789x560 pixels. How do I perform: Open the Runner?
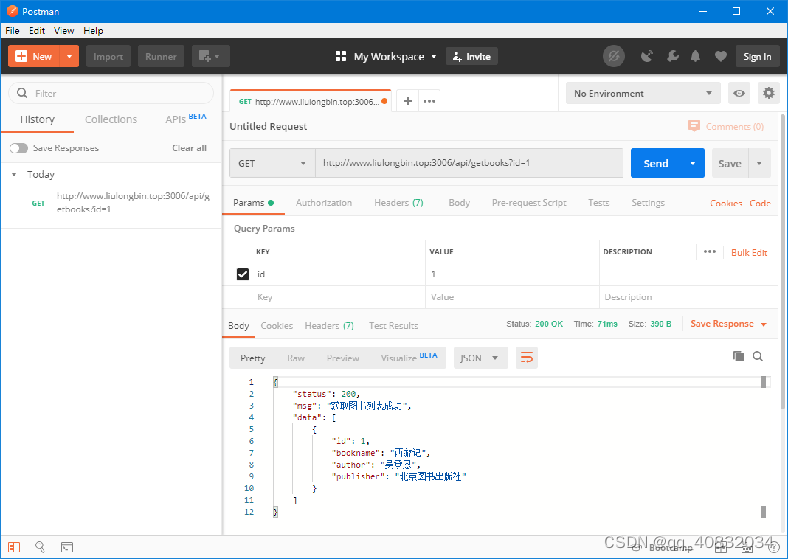[161, 56]
